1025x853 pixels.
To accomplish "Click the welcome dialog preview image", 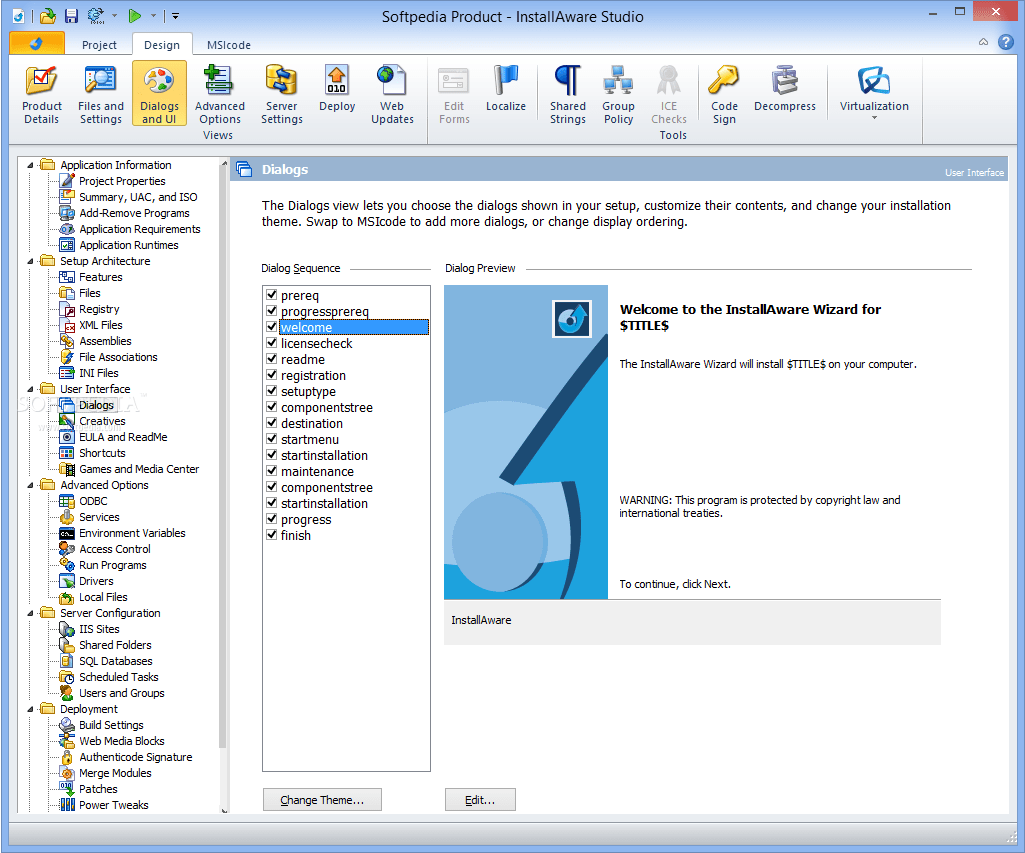I will click(526, 442).
